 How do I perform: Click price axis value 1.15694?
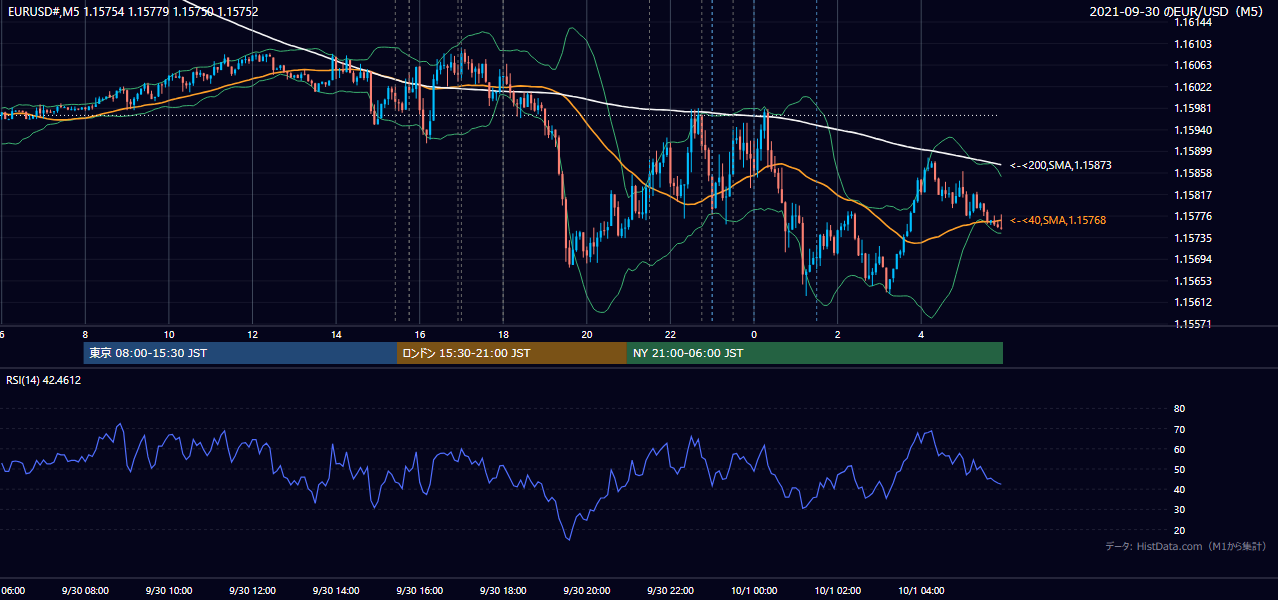point(1193,259)
